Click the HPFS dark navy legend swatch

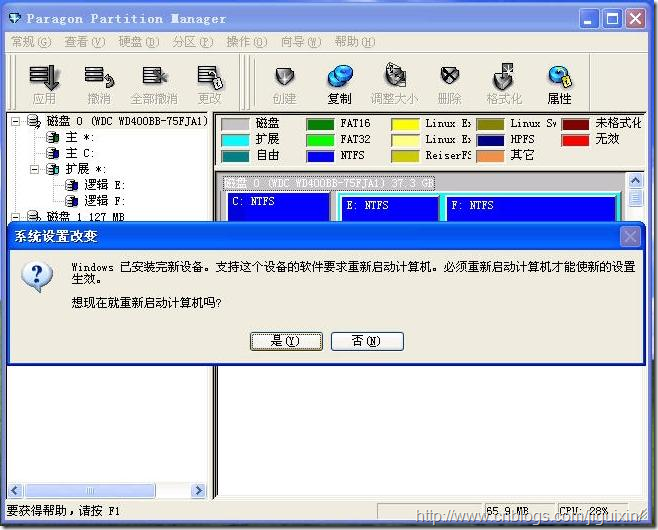(x=490, y=140)
